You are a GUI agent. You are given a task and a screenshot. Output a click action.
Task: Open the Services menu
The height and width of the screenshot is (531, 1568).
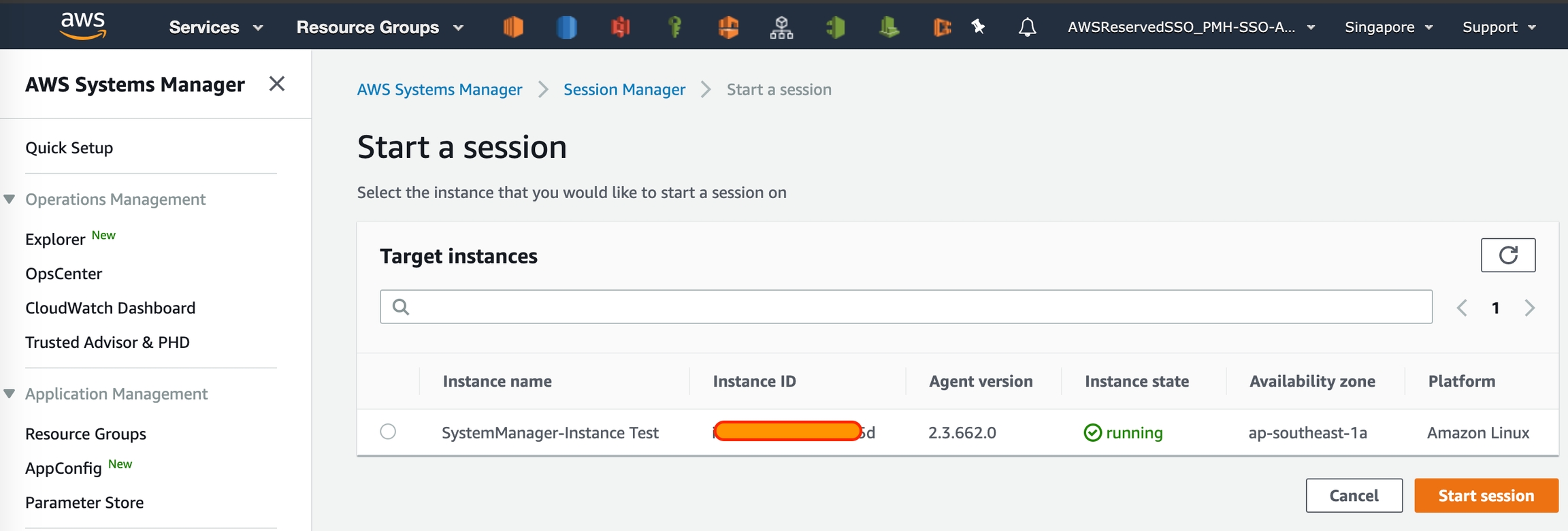click(216, 27)
